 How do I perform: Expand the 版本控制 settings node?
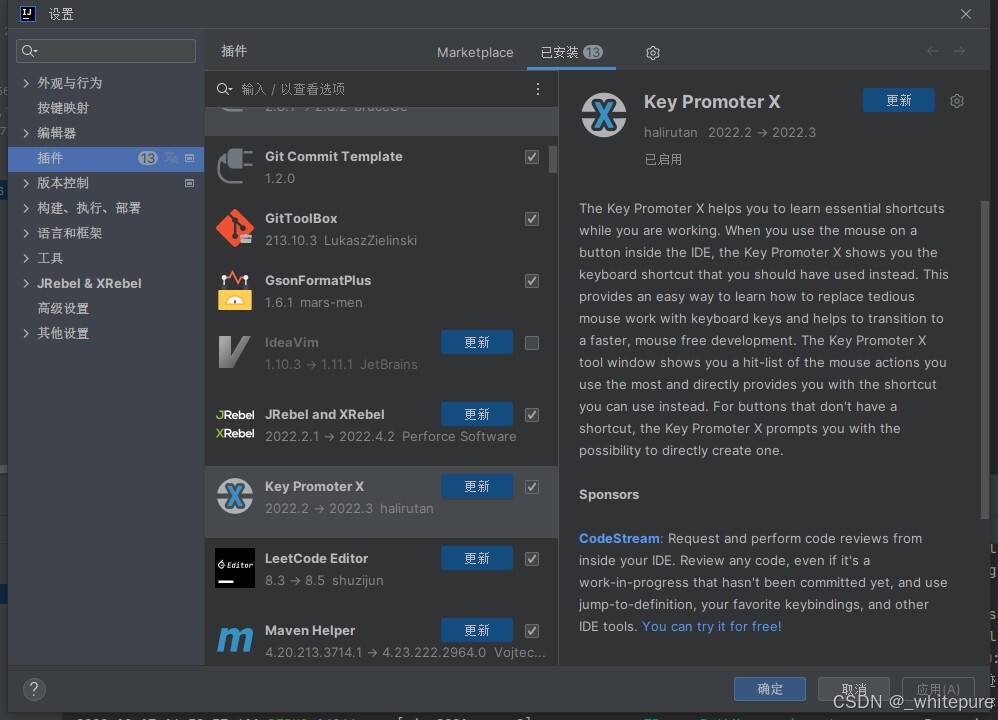(26, 183)
